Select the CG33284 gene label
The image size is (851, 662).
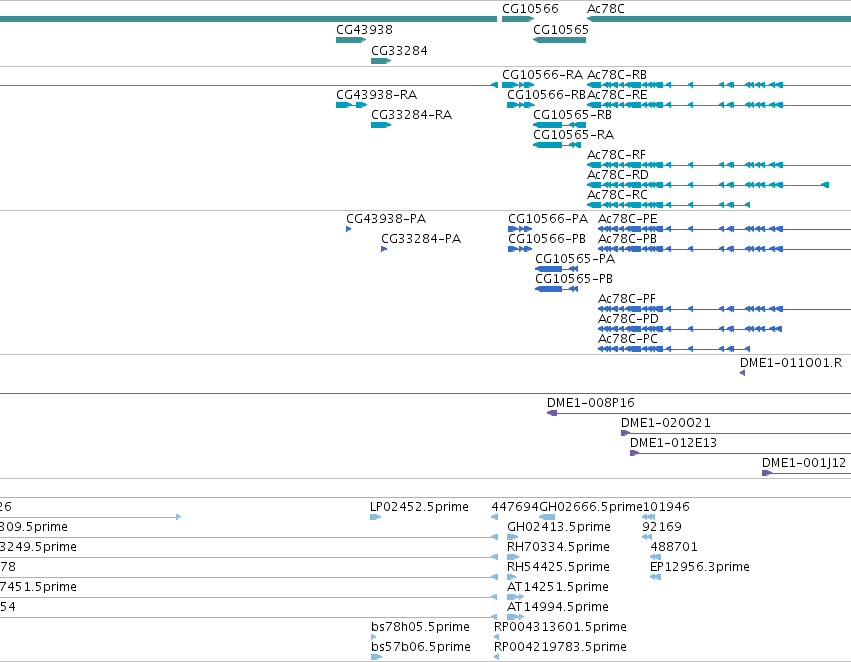[x=399, y=50]
